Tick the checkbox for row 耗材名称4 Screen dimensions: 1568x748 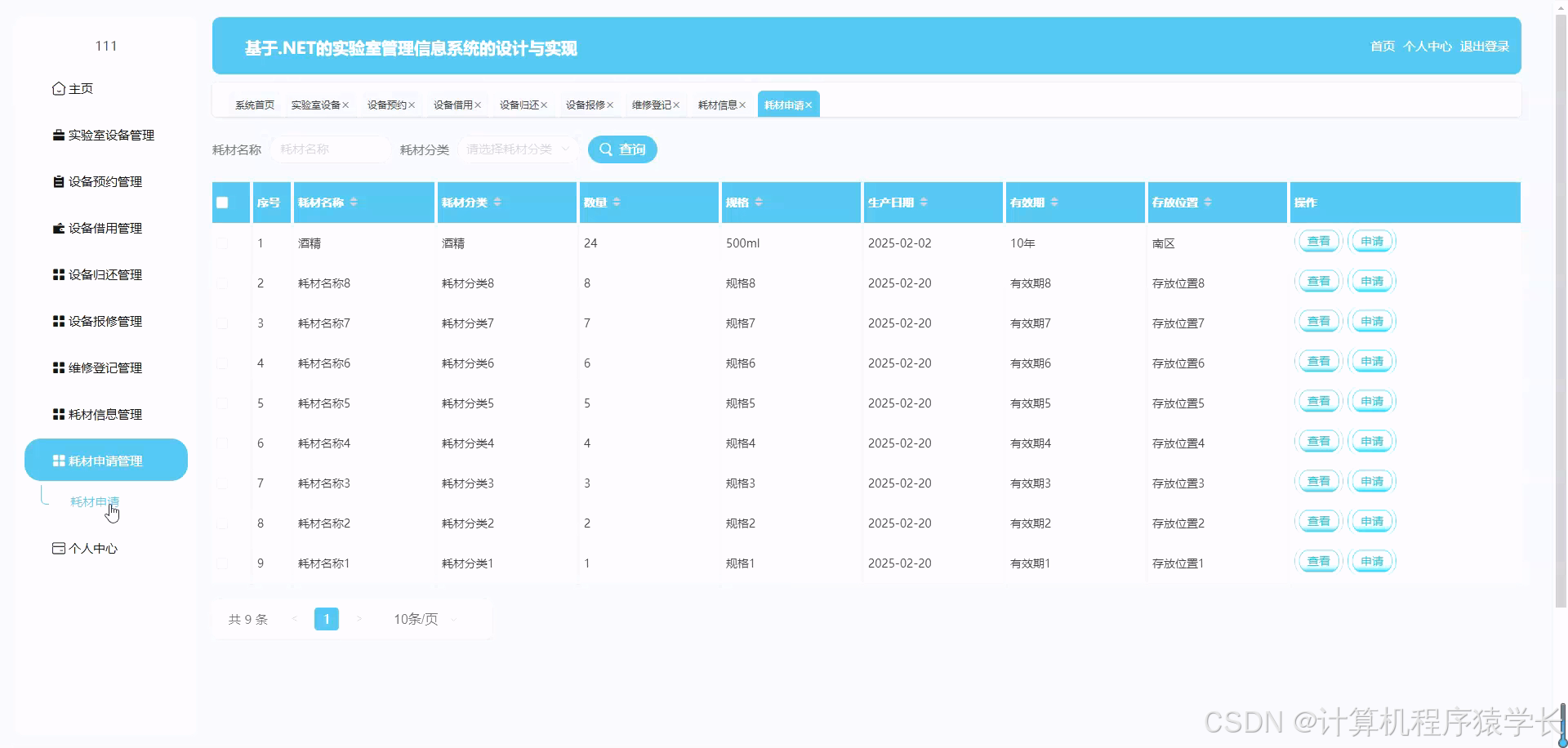click(x=222, y=443)
